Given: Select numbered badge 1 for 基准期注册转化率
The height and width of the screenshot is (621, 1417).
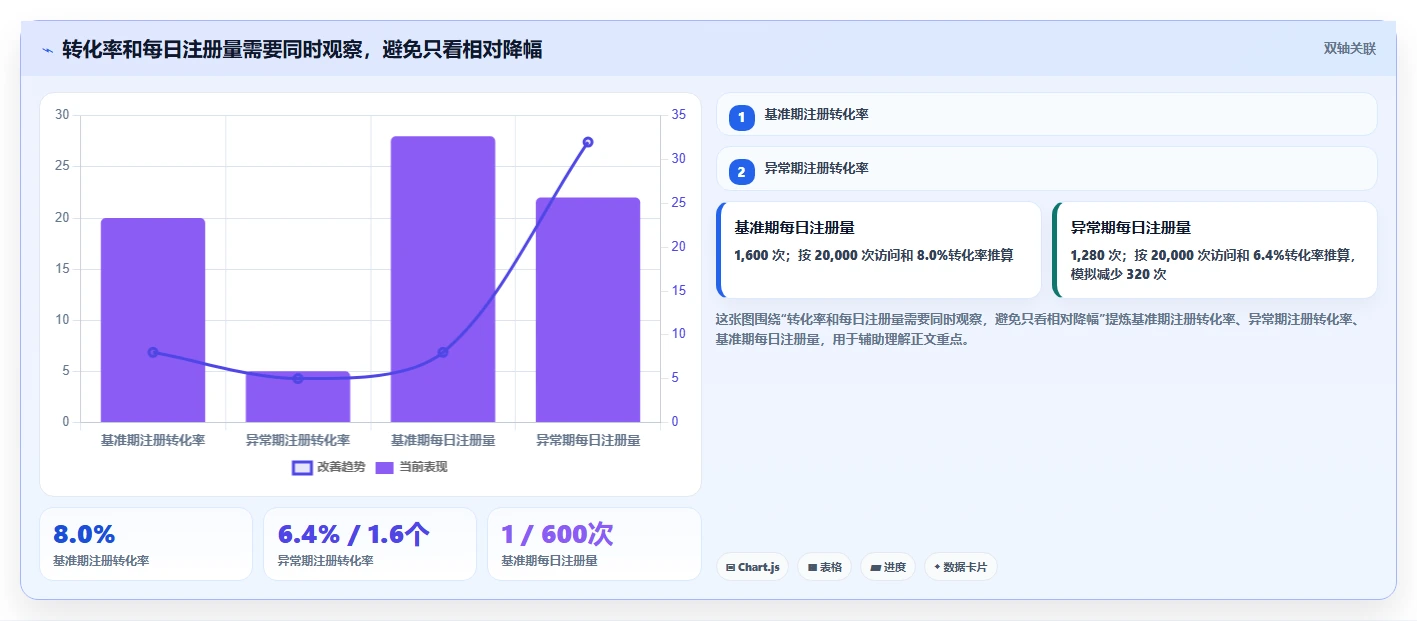Looking at the screenshot, I should coord(741,118).
